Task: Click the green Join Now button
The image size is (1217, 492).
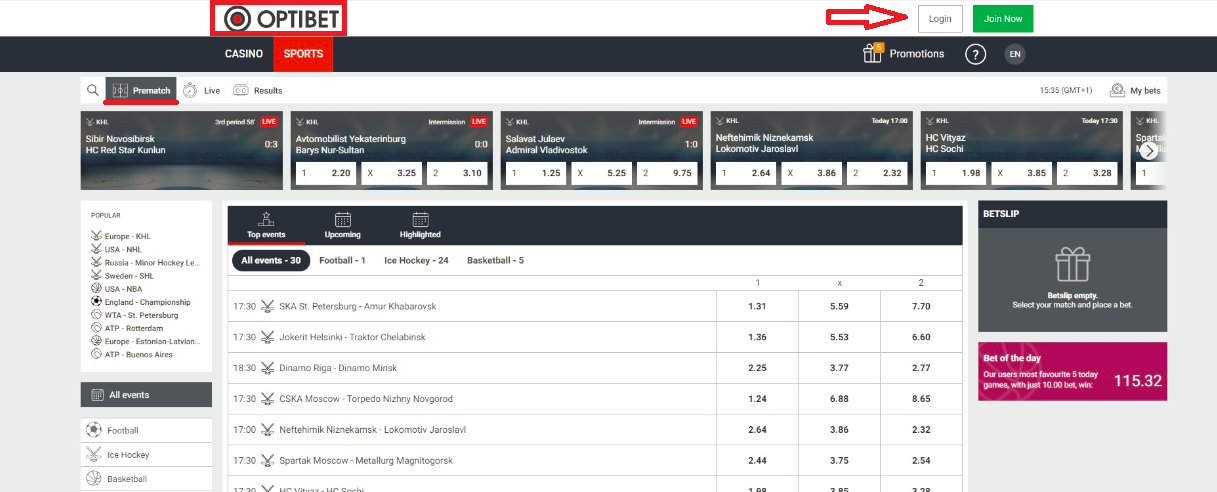Action: tap(1003, 19)
